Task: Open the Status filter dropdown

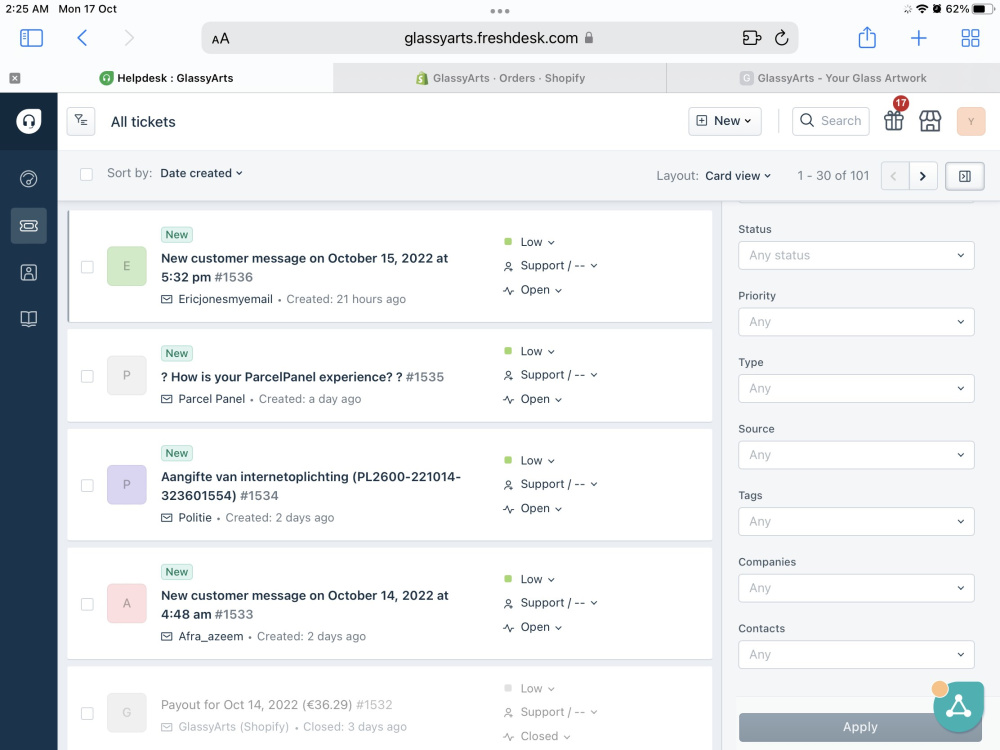Action: [x=856, y=255]
